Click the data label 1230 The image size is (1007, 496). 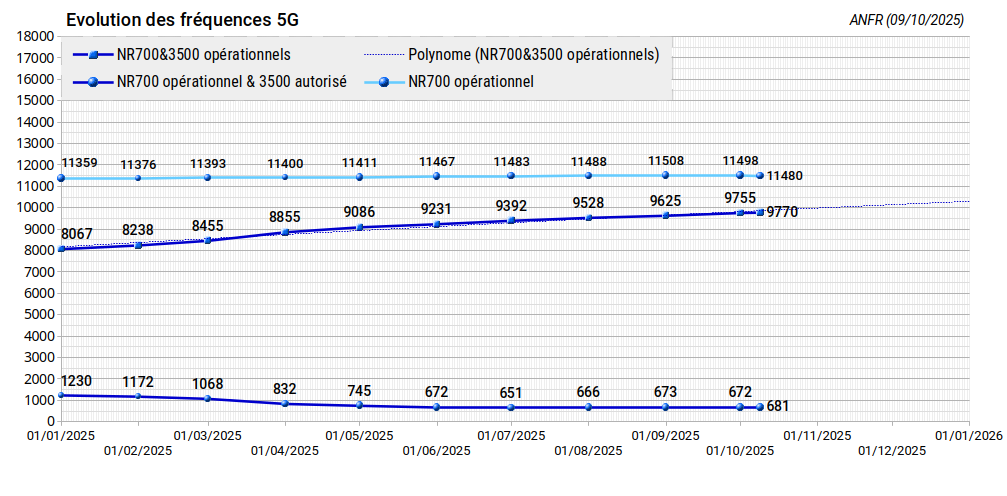pos(77,381)
